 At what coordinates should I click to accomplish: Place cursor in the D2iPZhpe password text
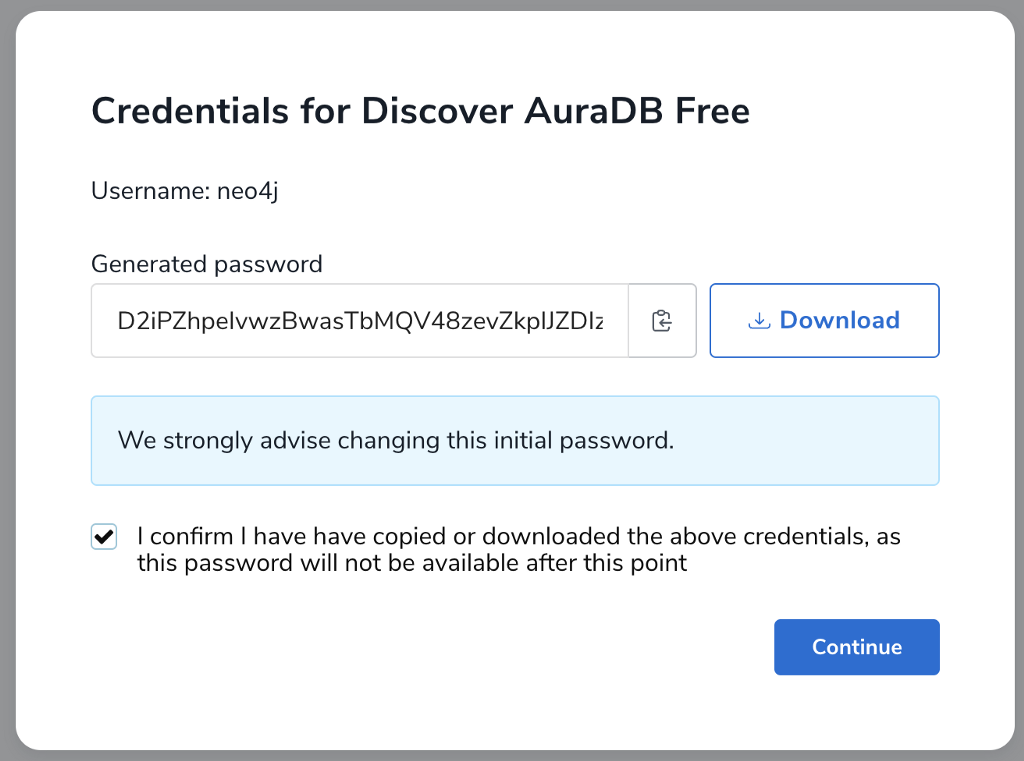(x=360, y=321)
